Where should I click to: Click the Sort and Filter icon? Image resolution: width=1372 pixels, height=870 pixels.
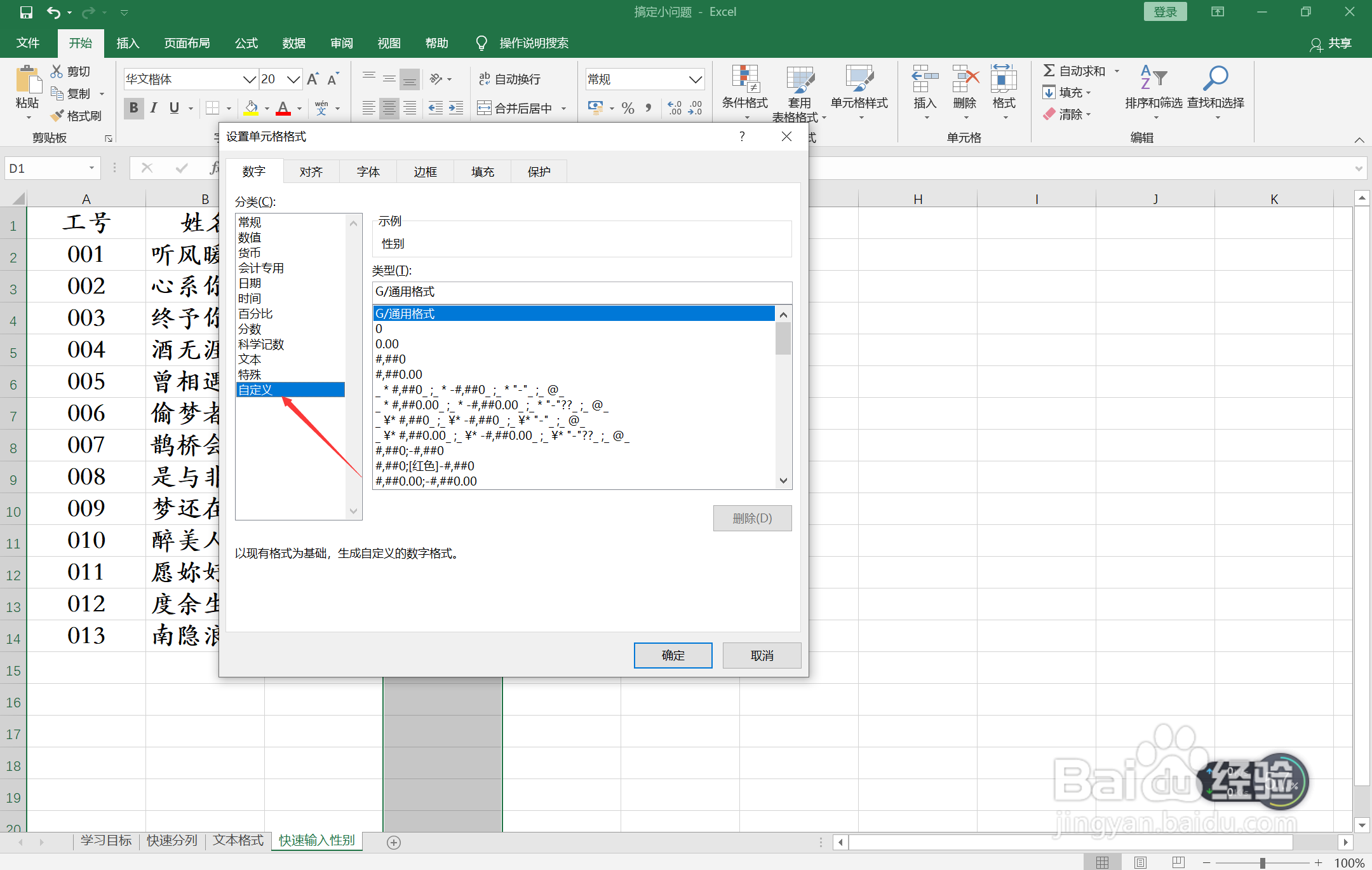click(x=1153, y=79)
